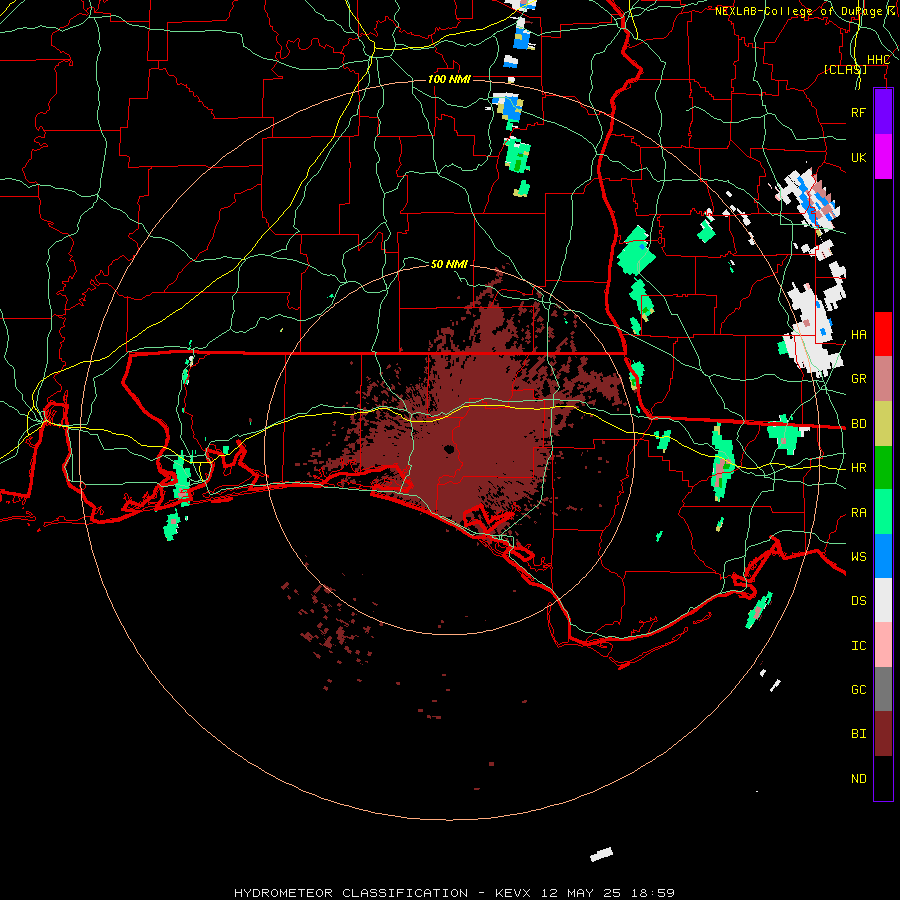Select the dusty-pink GR graupel swatch
The width and height of the screenshot is (900, 900).
tap(883, 379)
